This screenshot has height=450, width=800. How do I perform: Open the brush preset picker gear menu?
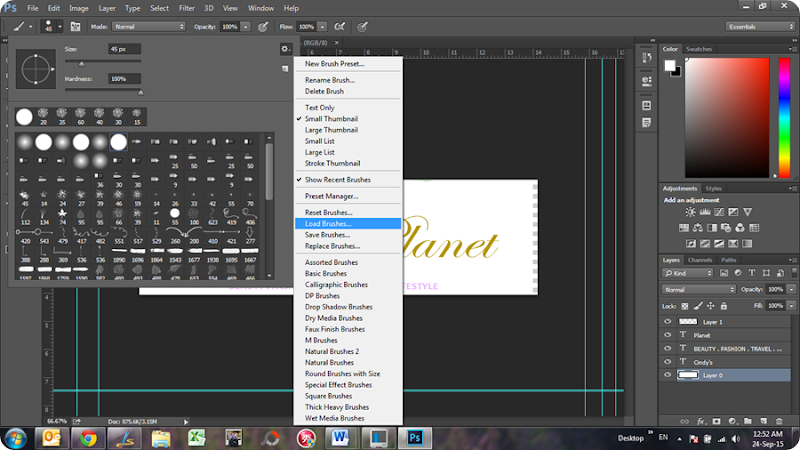[x=286, y=48]
